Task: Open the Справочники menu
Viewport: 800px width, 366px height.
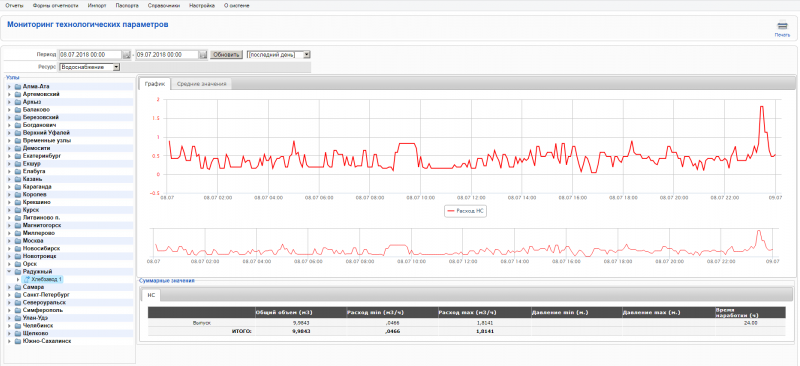Action: click(163, 6)
